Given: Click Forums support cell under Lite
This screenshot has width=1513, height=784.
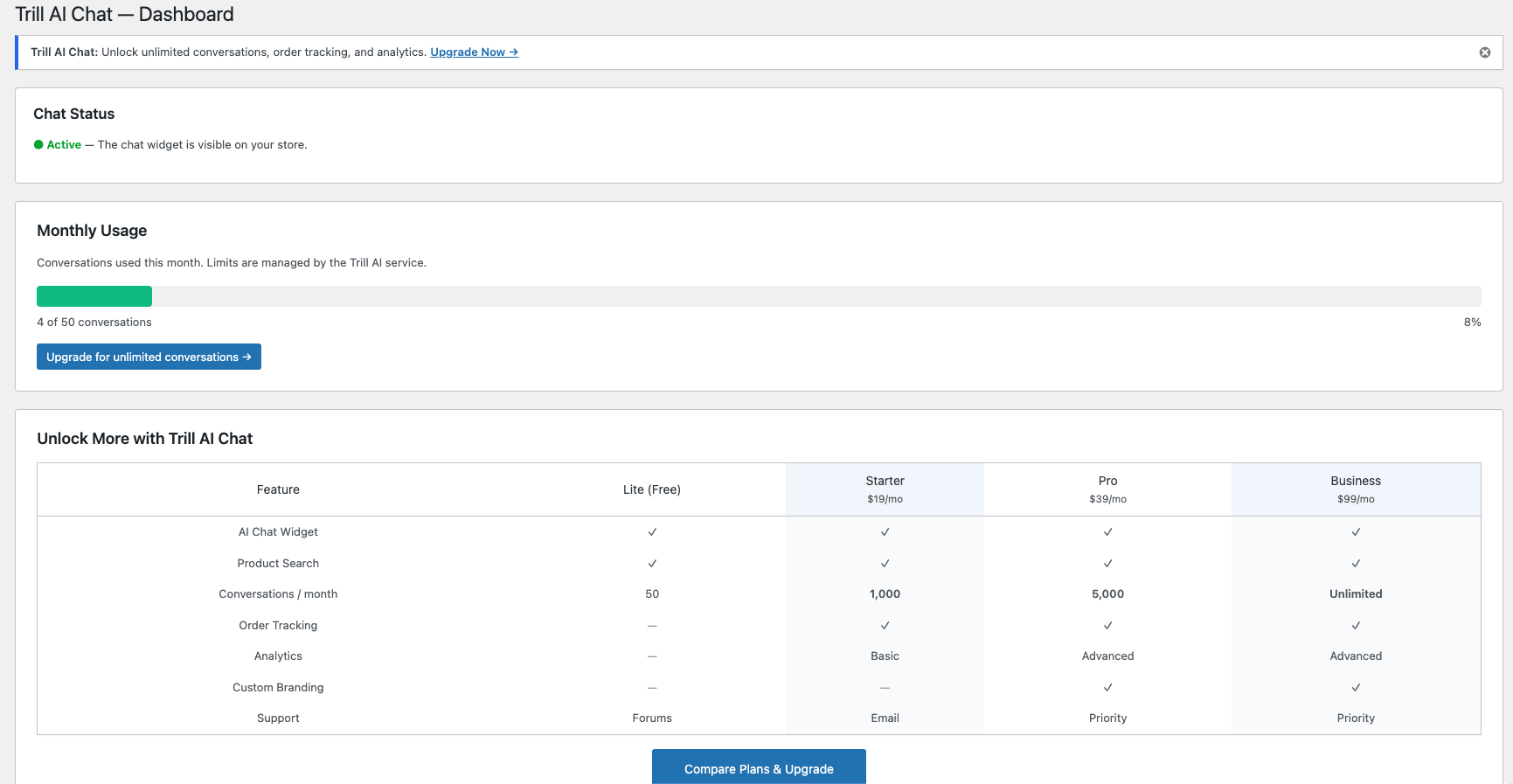Looking at the screenshot, I should click(x=652, y=718).
